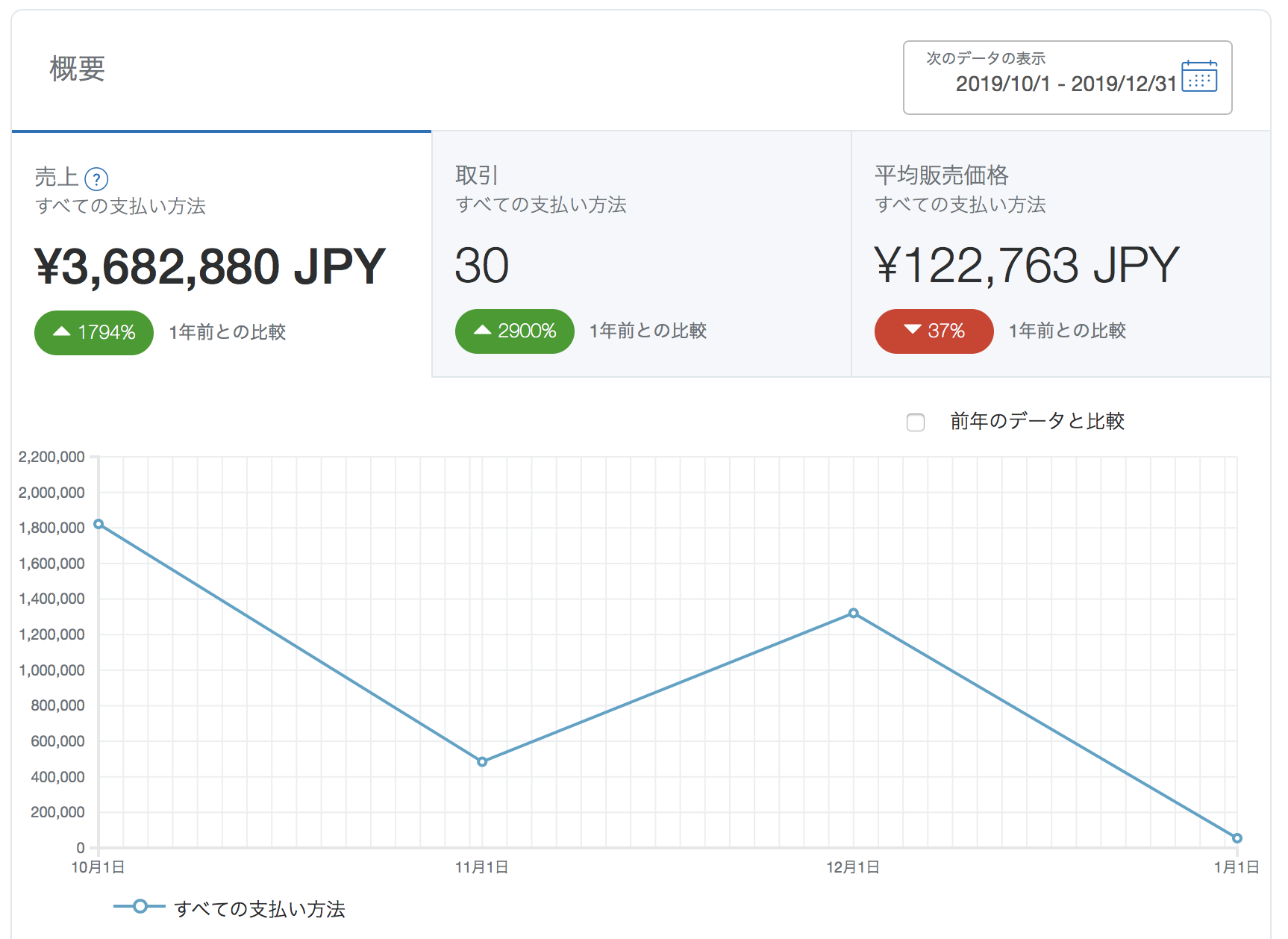Viewport: 1288px width, 939px height.
Task: Click the help question mark beside 売上
Action: click(96, 179)
